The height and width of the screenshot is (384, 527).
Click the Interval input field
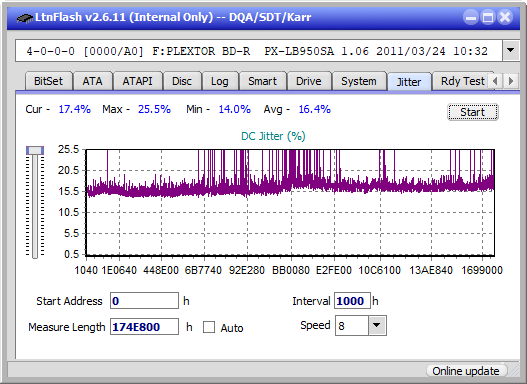pos(352,301)
